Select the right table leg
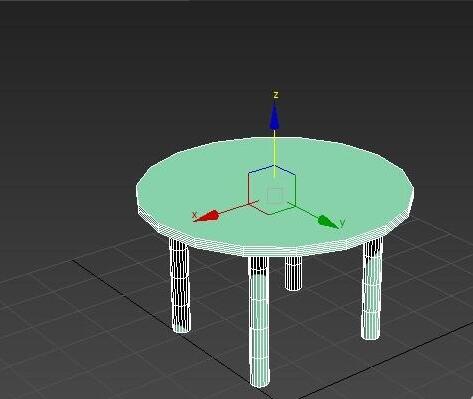Screen dimensions: 473x399 click(372, 288)
